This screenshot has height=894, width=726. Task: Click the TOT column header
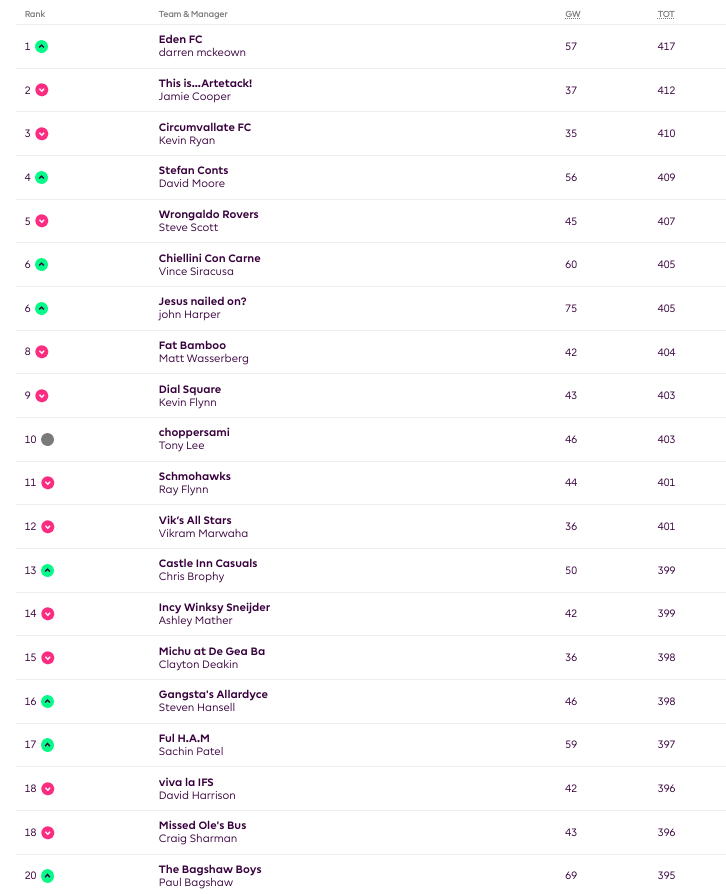pyautogui.click(x=666, y=14)
